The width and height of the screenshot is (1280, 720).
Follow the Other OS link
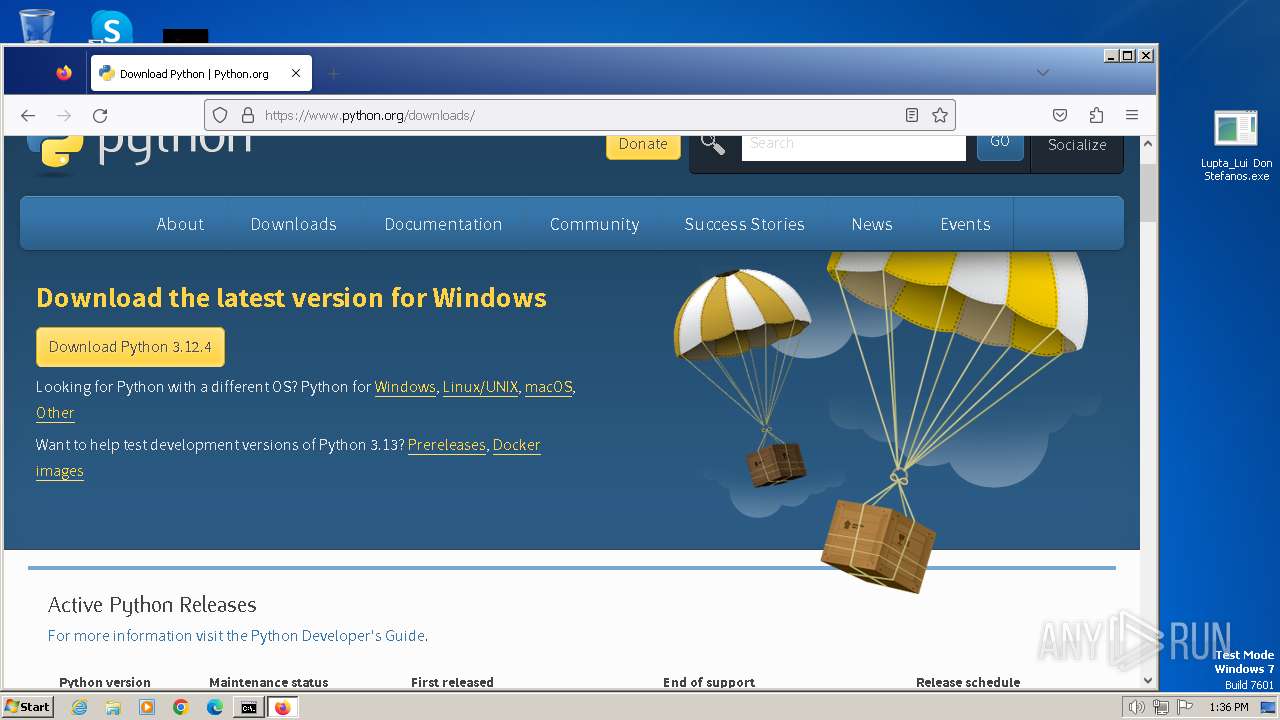tap(55, 413)
